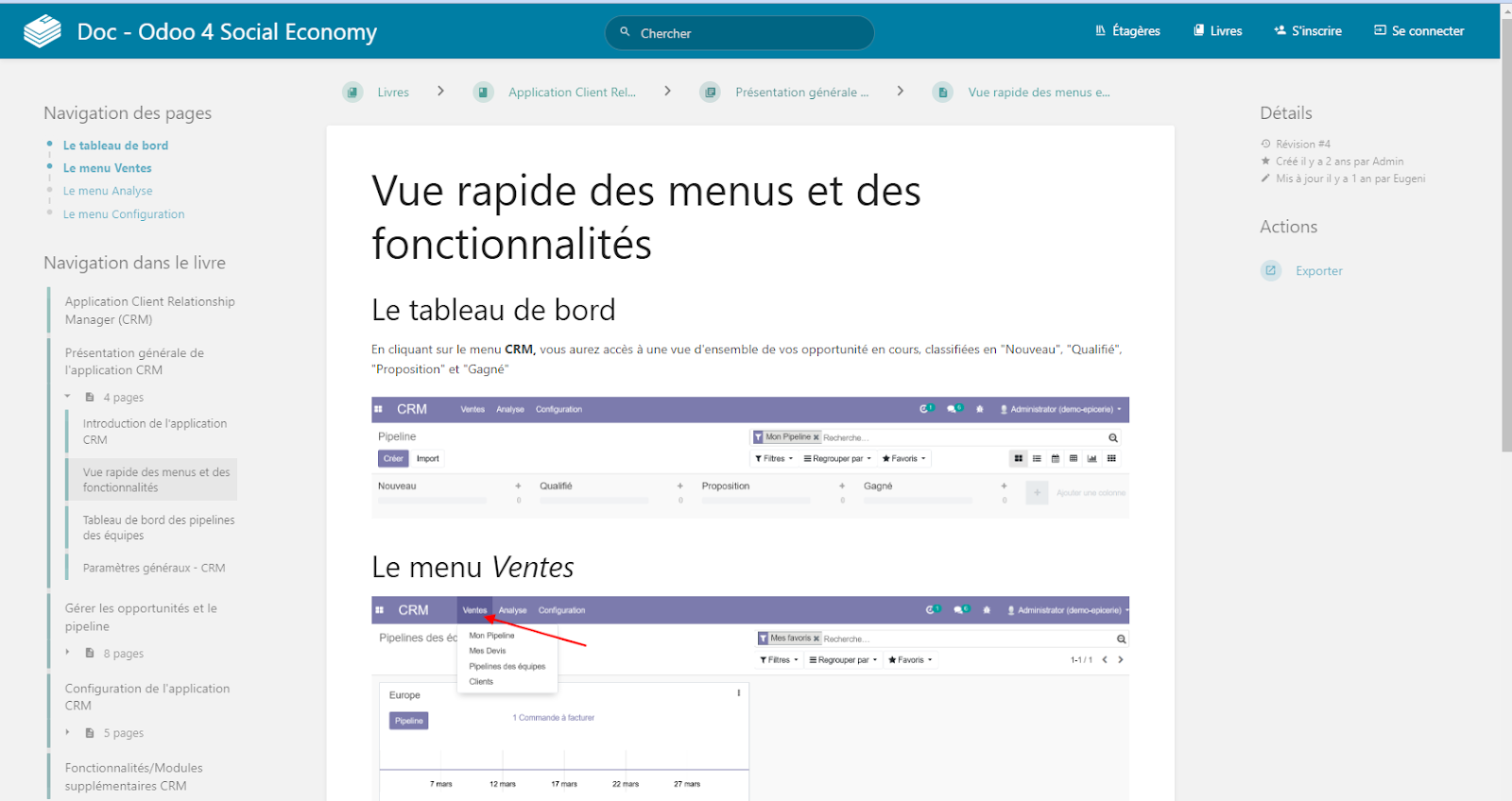The height and width of the screenshot is (801, 1512).
Task: Open Gérer les opportunités et le pipeline
Action: tap(141, 618)
